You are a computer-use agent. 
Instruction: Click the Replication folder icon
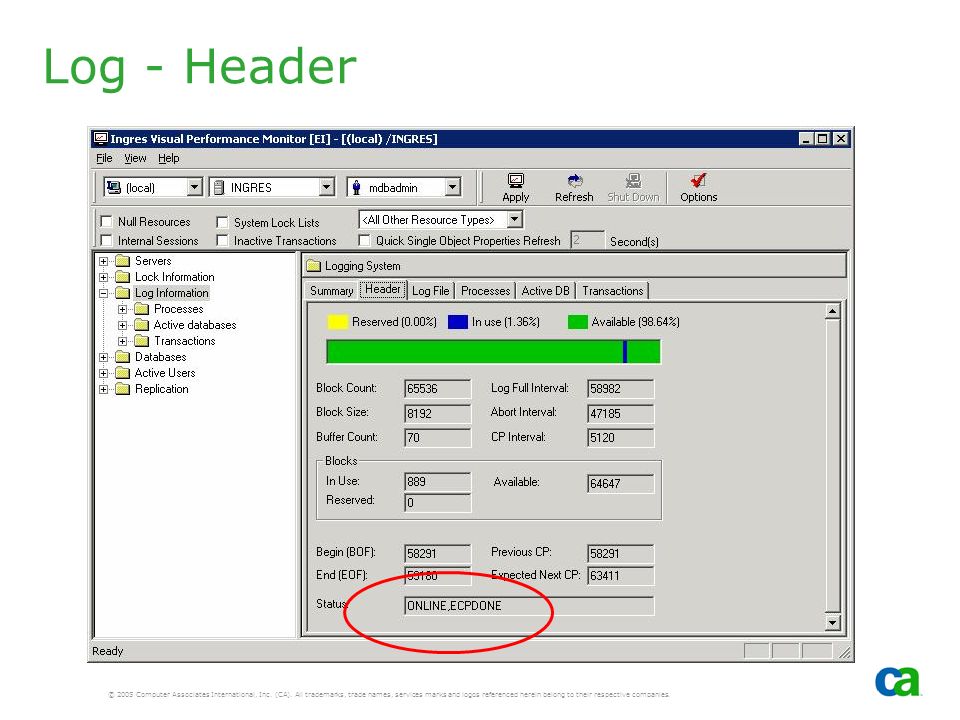pos(122,389)
